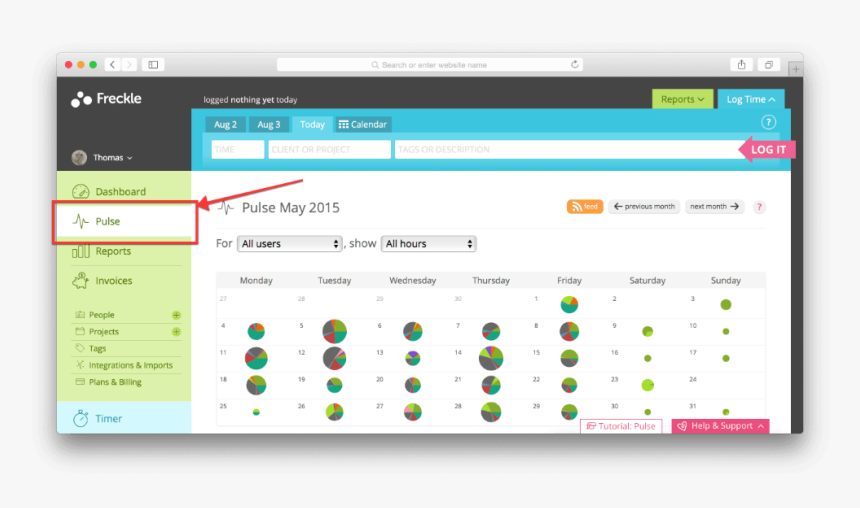
Task: Click the pie chart for Wednesday May 13
Action: (412, 358)
